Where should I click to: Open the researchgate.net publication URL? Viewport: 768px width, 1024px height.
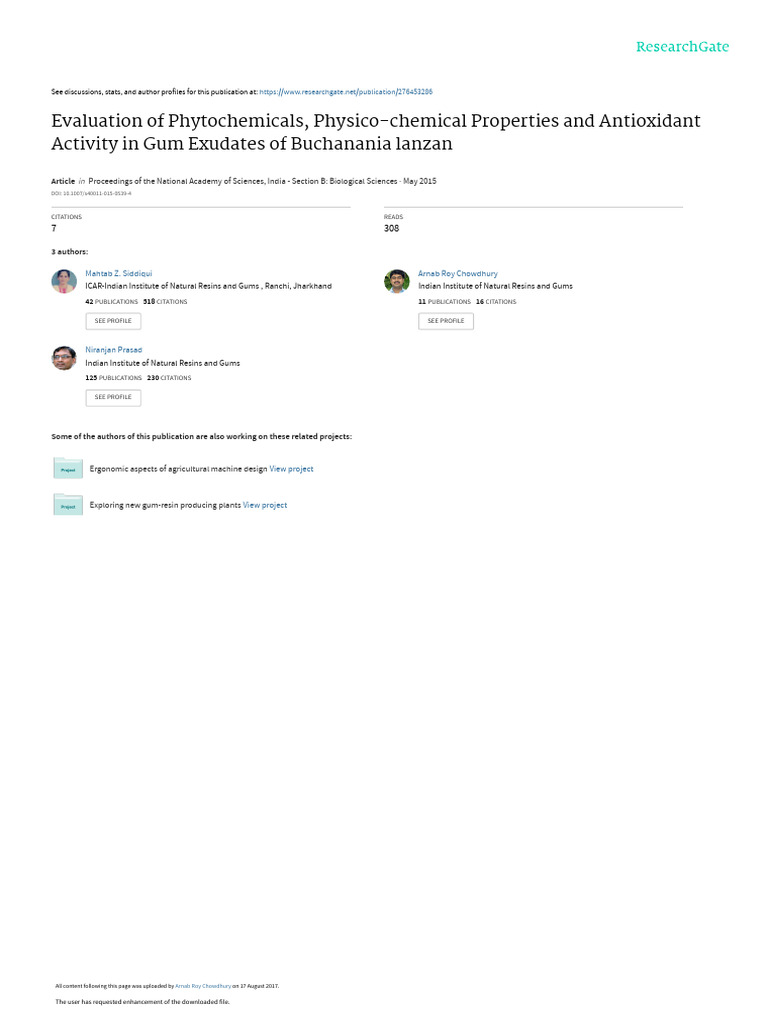tap(345, 91)
